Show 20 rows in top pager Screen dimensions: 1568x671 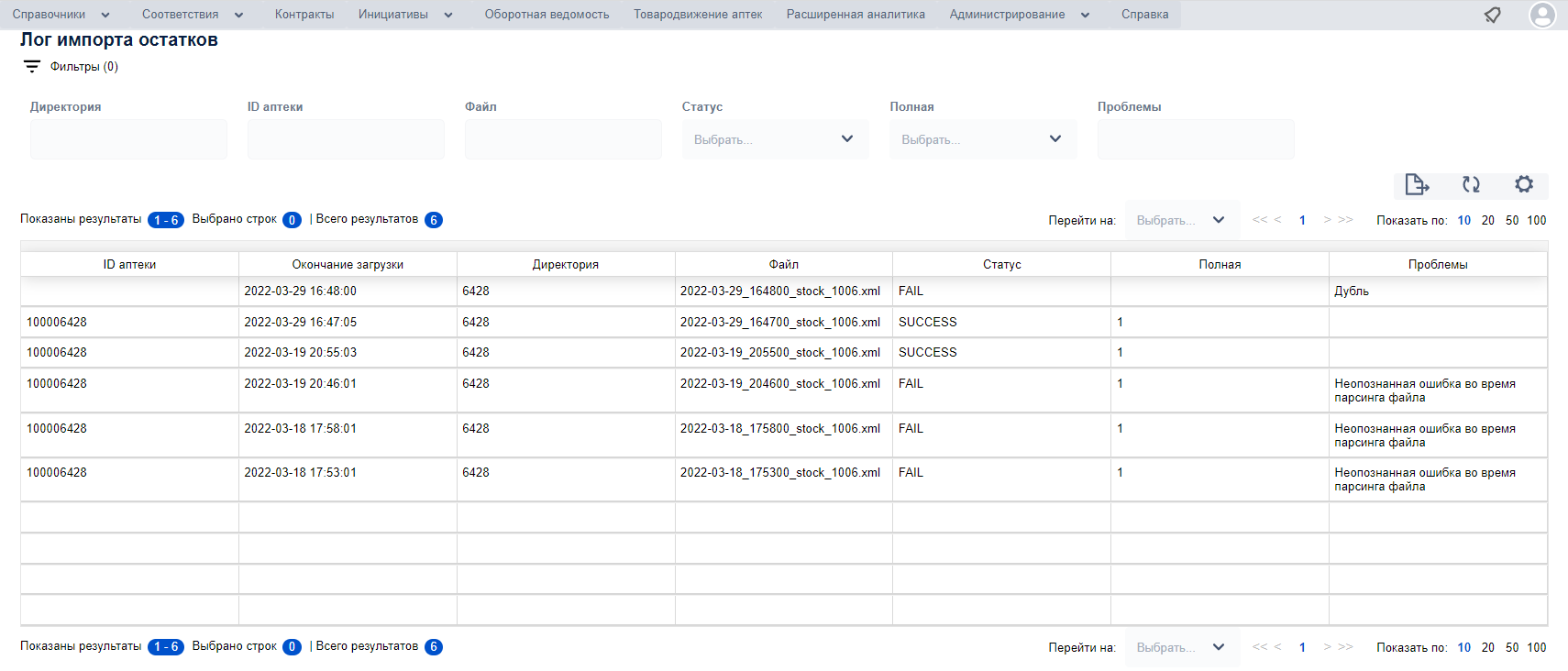(x=1487, y=220)
